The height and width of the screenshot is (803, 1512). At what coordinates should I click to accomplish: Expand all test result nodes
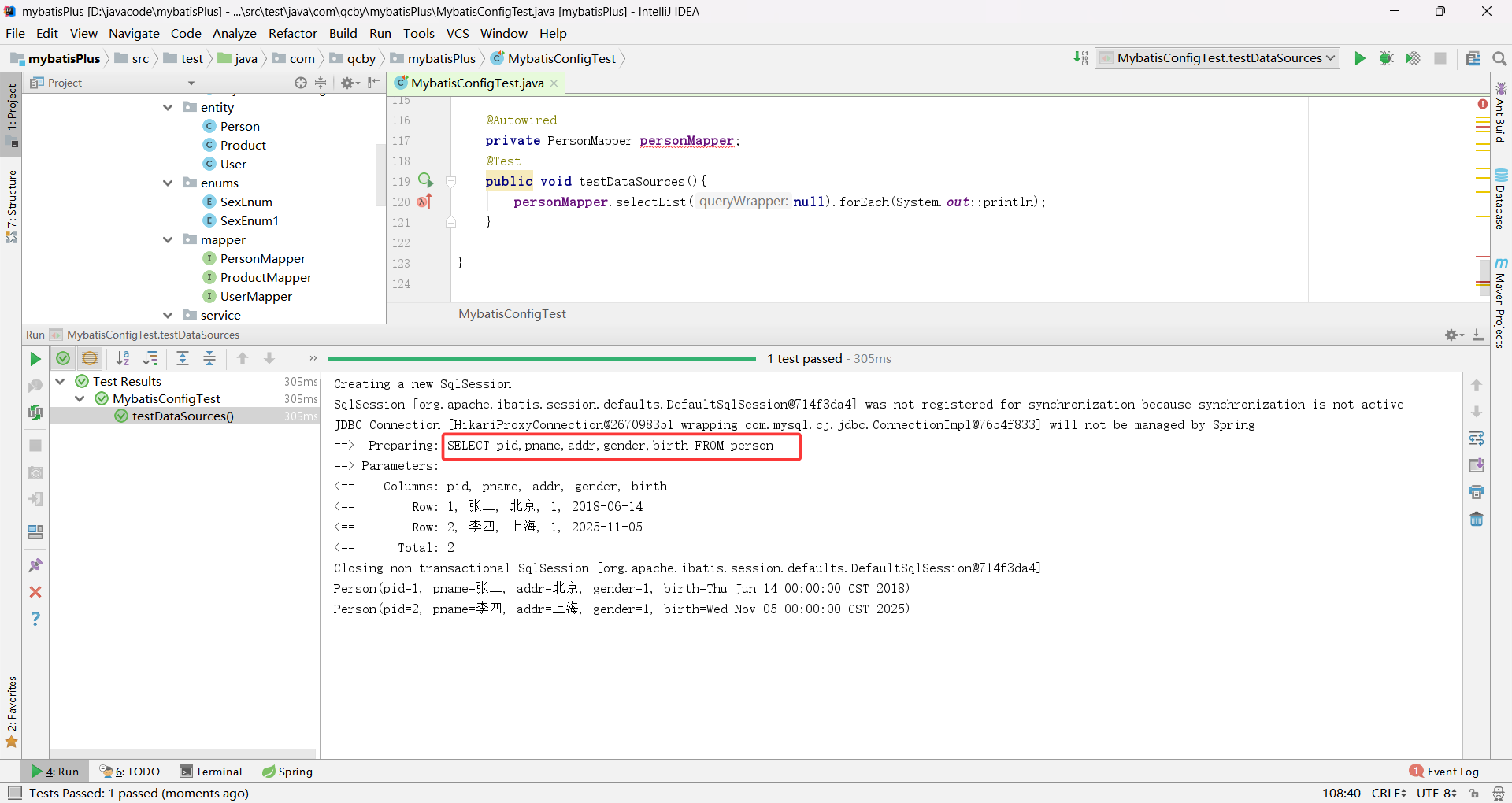pyautogui.click(x=183, y=359)
